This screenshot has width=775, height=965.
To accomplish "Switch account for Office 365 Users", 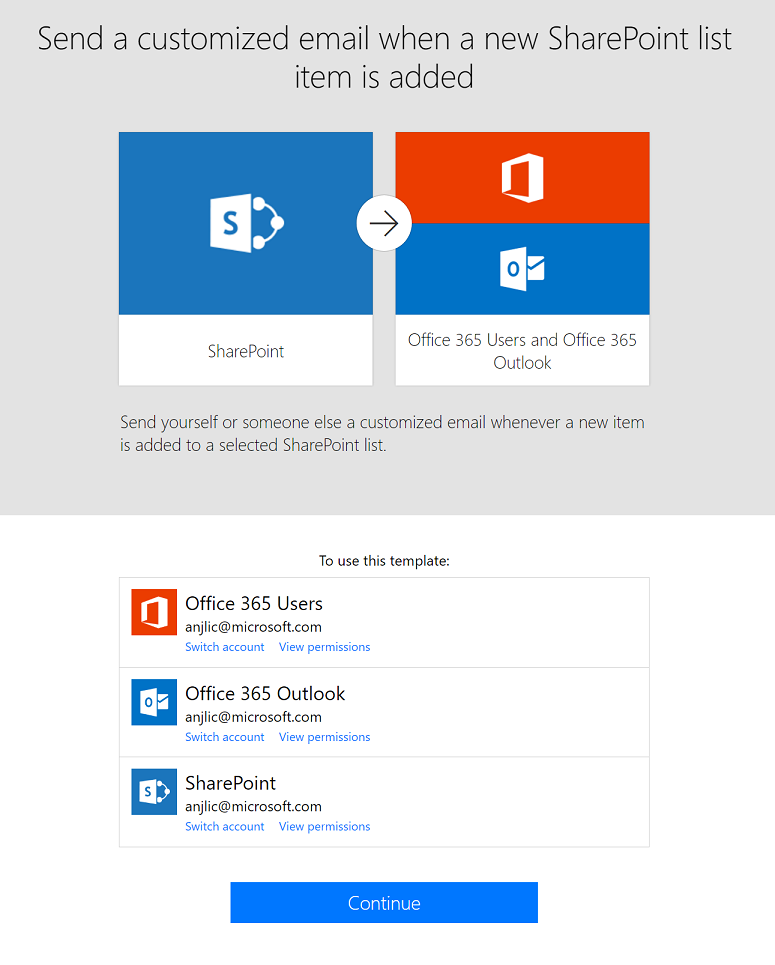I will (225, 647).
